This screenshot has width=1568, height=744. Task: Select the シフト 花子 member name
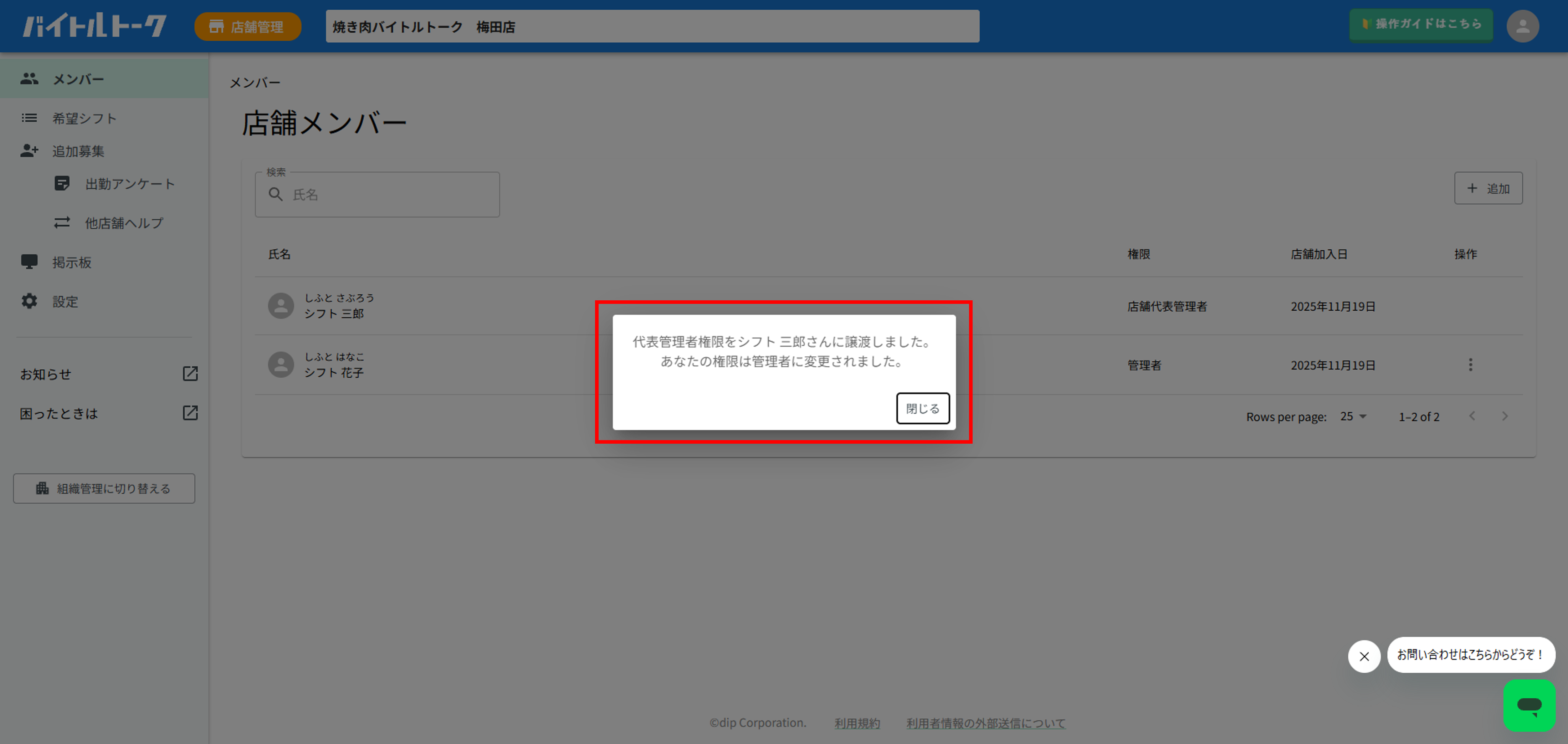(x=334, y=372)
